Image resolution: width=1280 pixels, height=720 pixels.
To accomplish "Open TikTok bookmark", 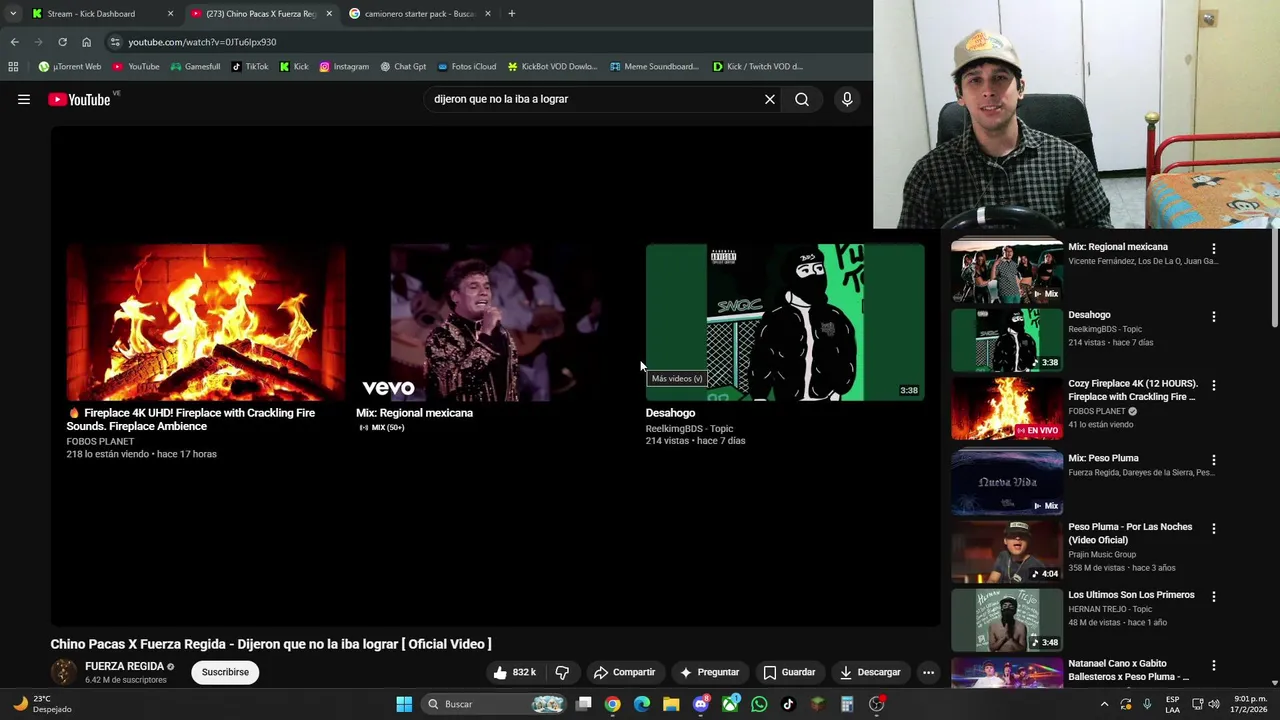I will 249,67.
